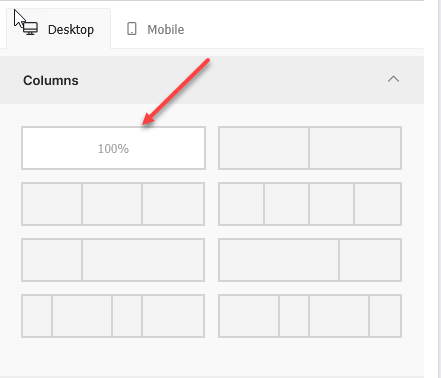Screen dimensions: 441x378
Task: Click the 100% label text
Action: click(113, 149)
